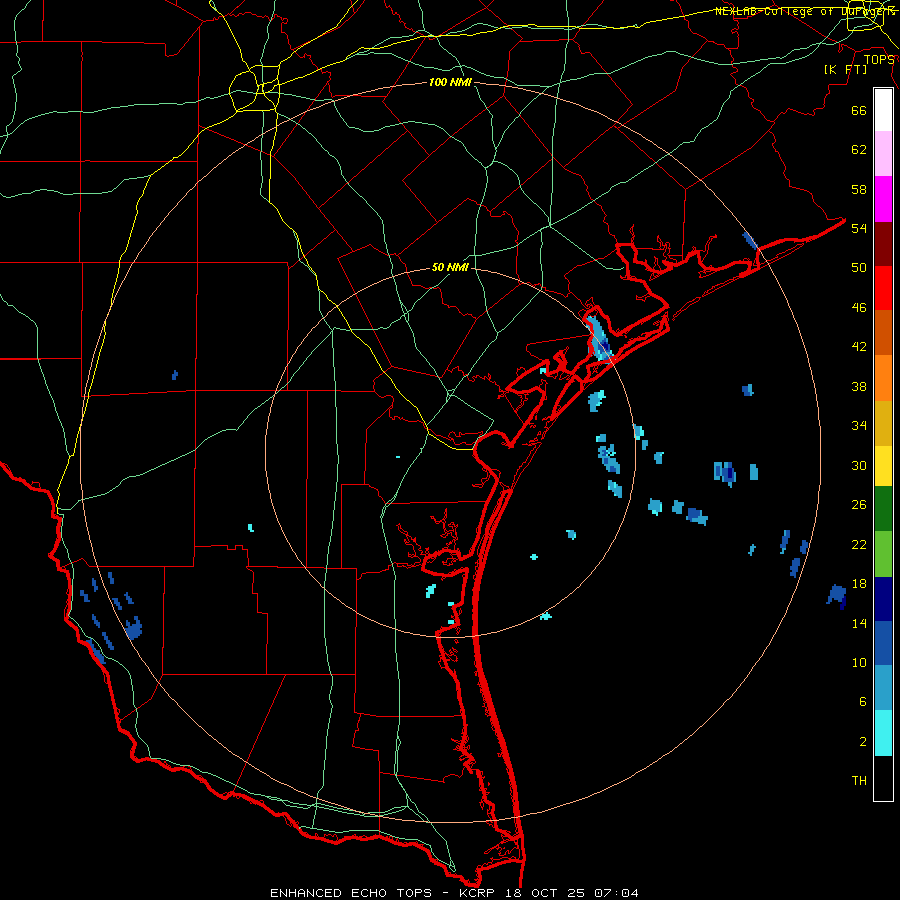The image size is (900, 900).
Task: Click the legend value '50'
Action: [x=859, y=267]
